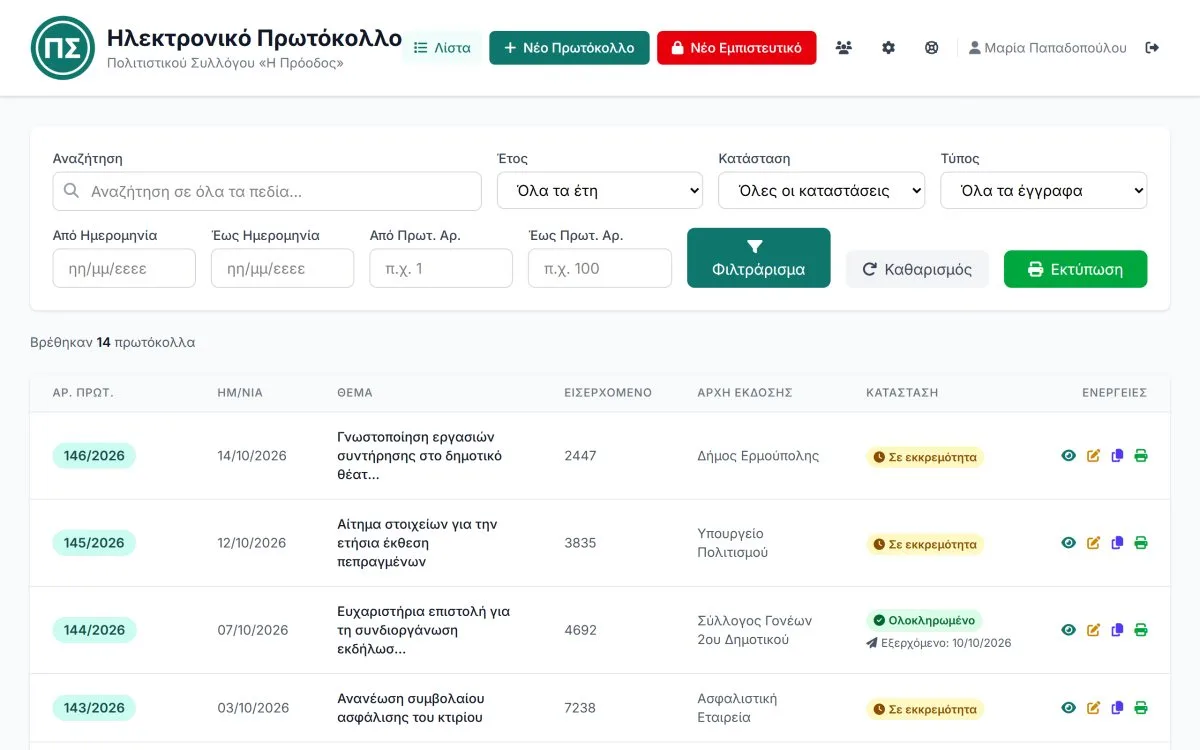Click protocol number badge 144/2026
The image size is (1200, 750).
click(x=94, y=630)
